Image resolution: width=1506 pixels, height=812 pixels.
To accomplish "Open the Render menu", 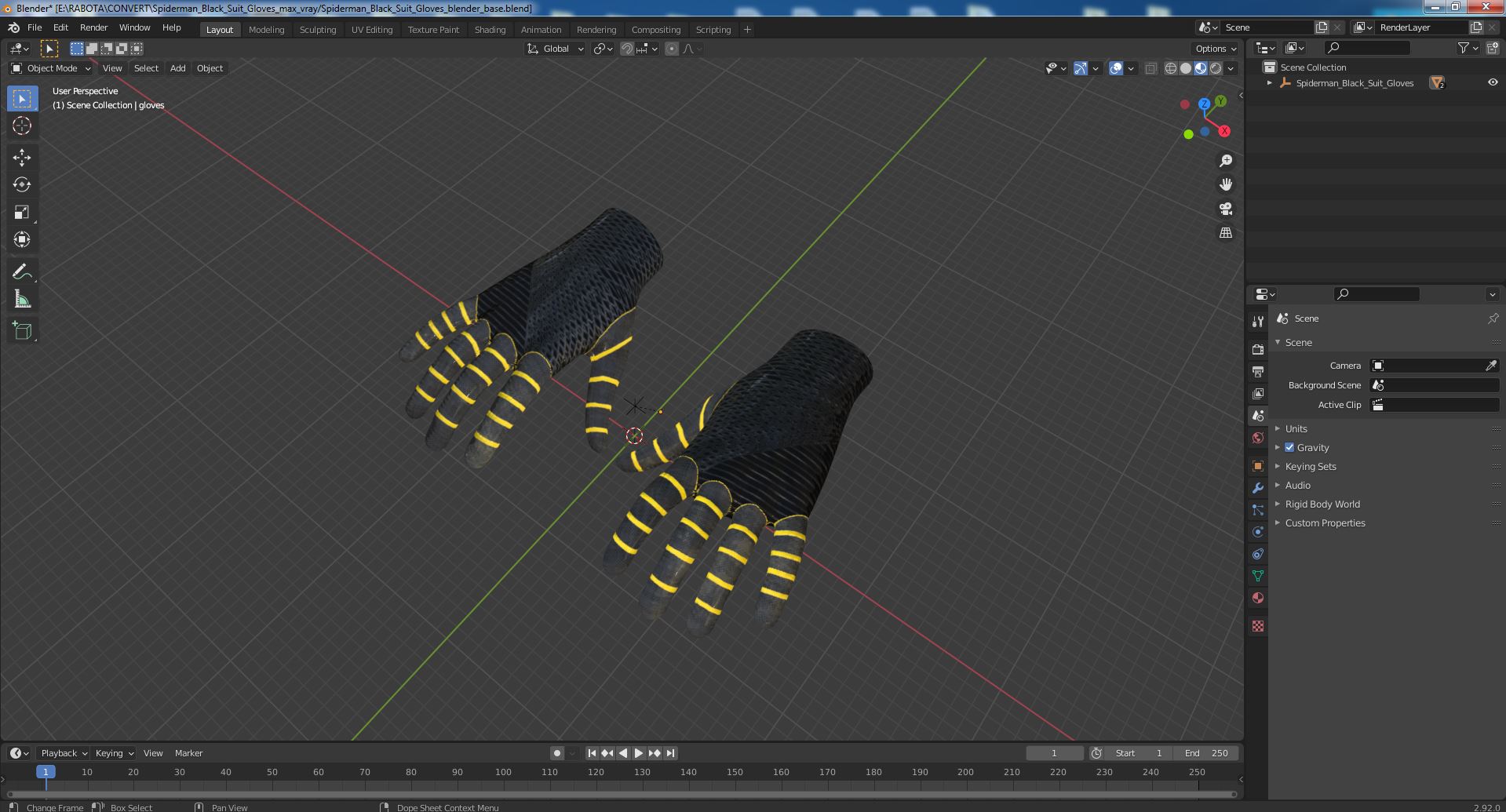I will (93, 27).
